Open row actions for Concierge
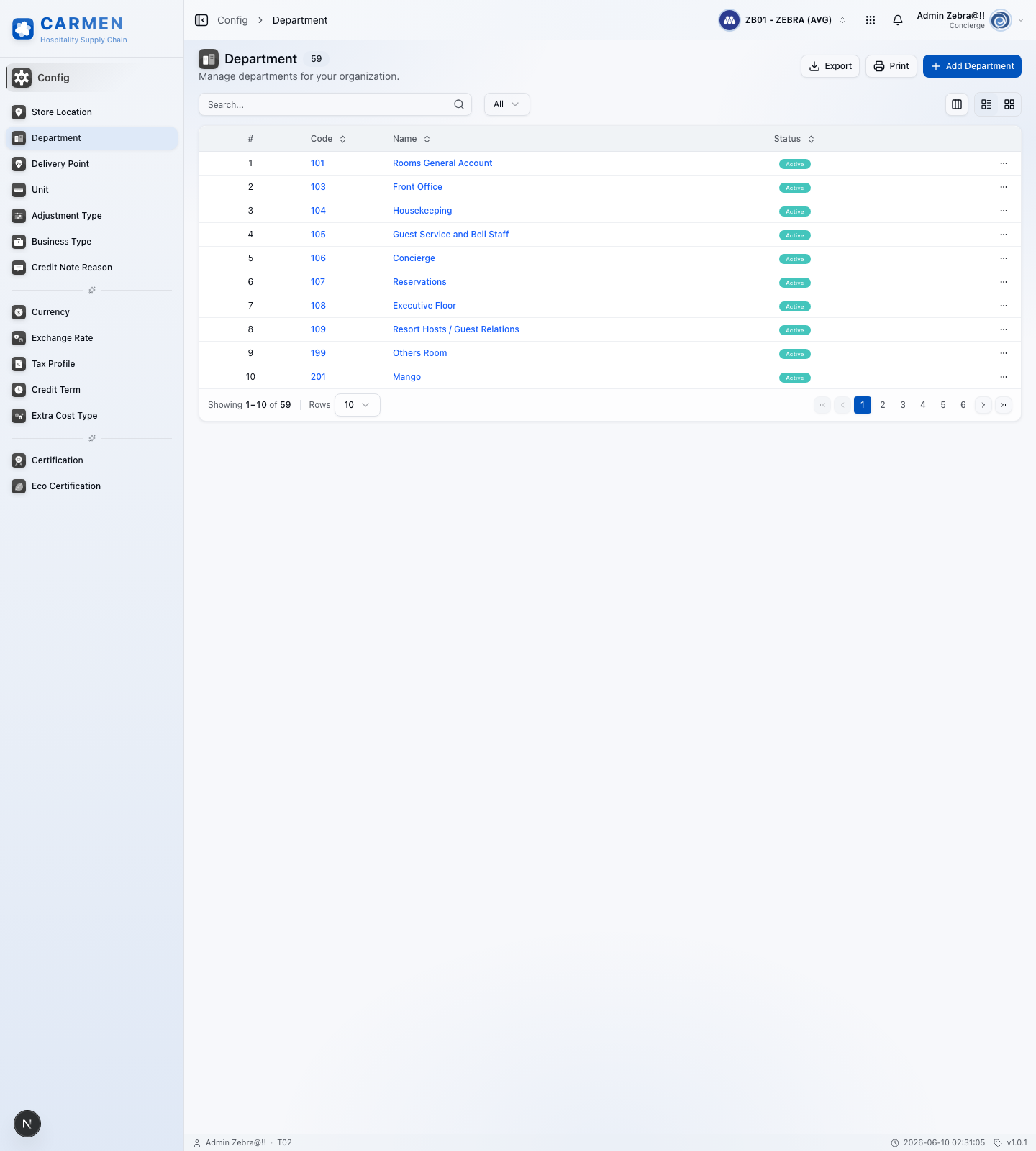 pos(1004,258)
